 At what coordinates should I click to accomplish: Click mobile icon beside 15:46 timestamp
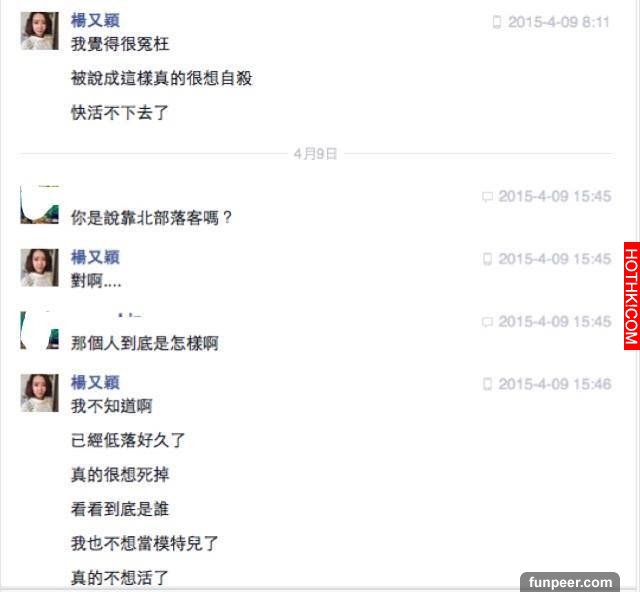point(487,384)
